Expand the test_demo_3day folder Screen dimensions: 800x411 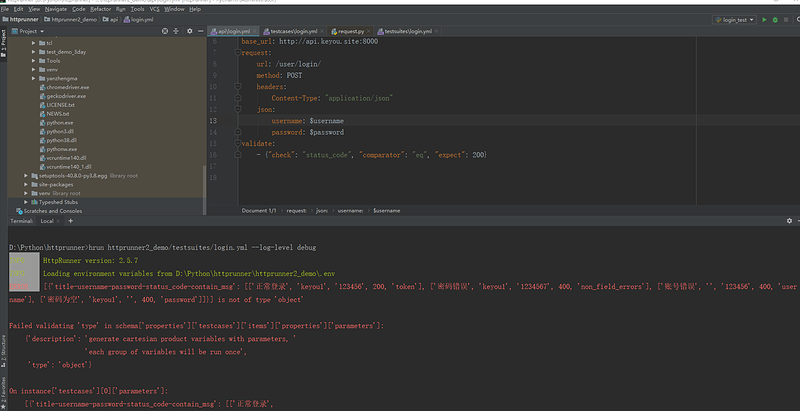coord(34,52)
